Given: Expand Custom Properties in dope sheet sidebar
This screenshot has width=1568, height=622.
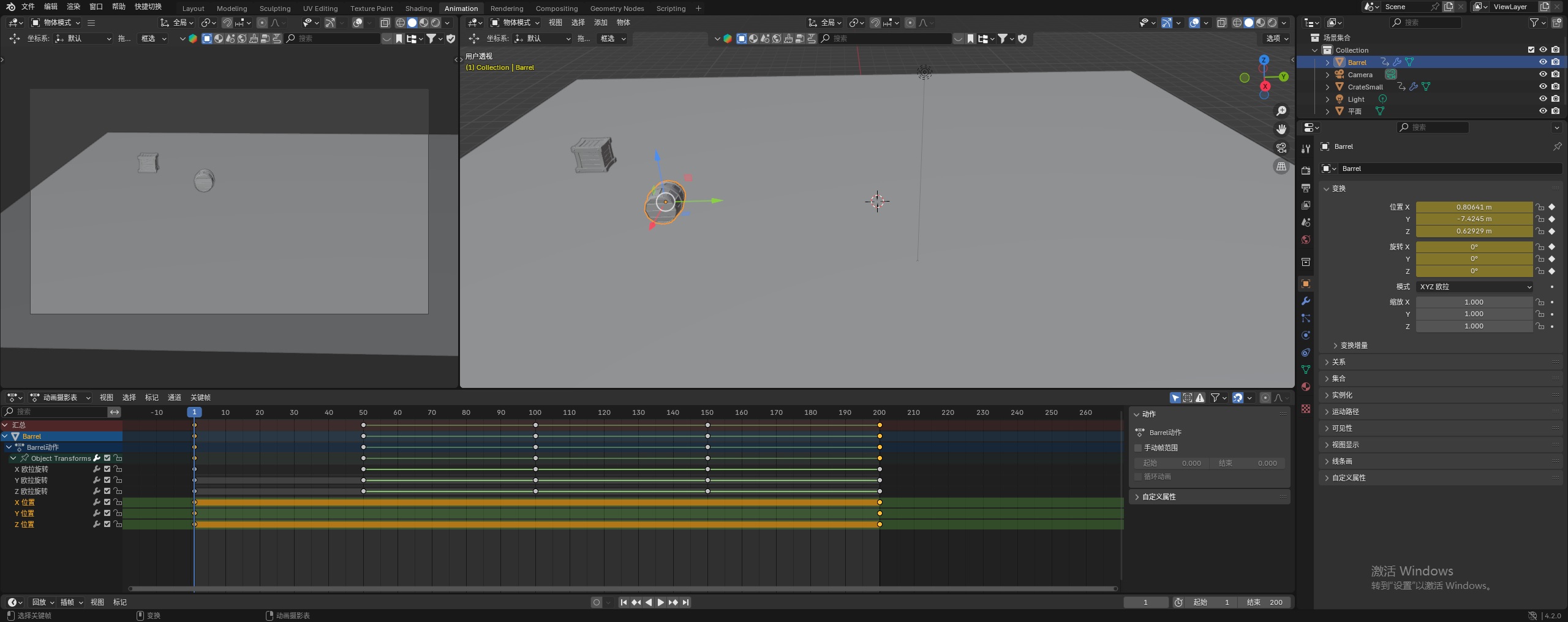Looking at the screenshot, I should tap(1137, 497).
